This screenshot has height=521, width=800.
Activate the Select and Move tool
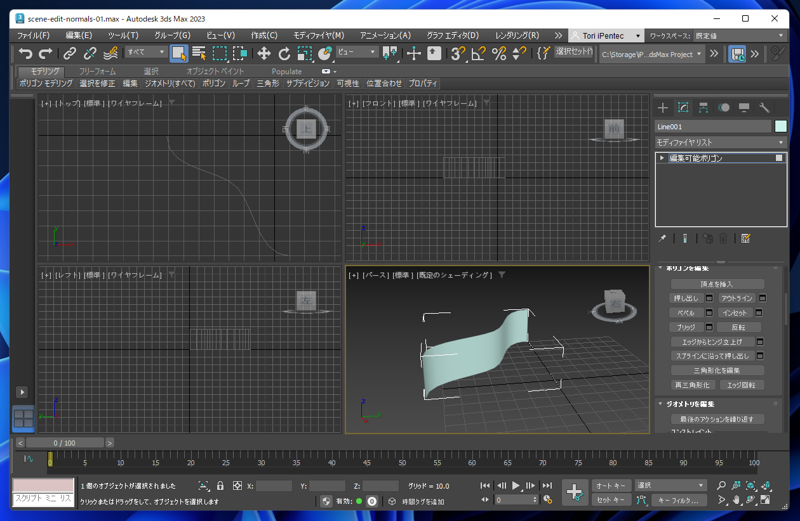(x=264, y=54)
